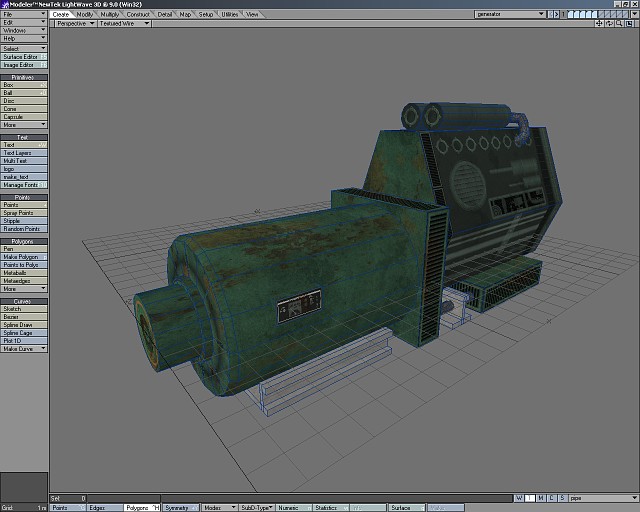Open the SubD-Type dropdown

pos(256,508)
